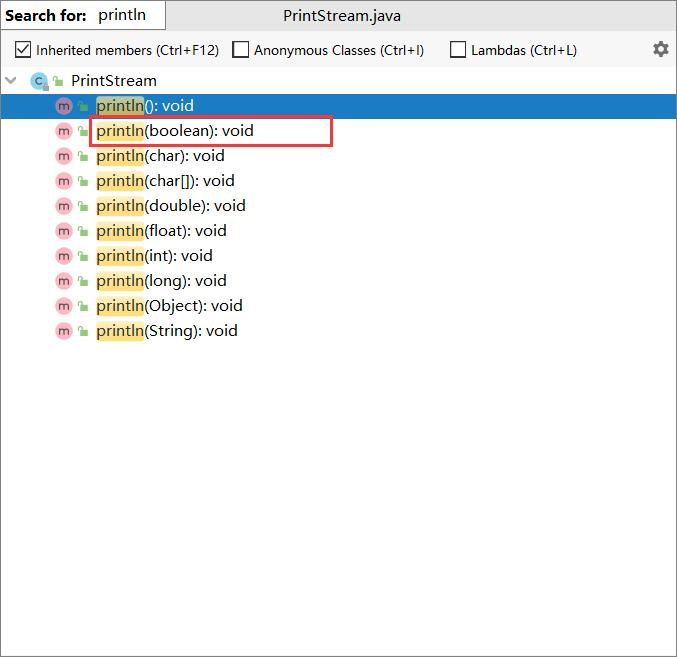Select println(float): void entry
677x657 pixels.
pos(161,231)
